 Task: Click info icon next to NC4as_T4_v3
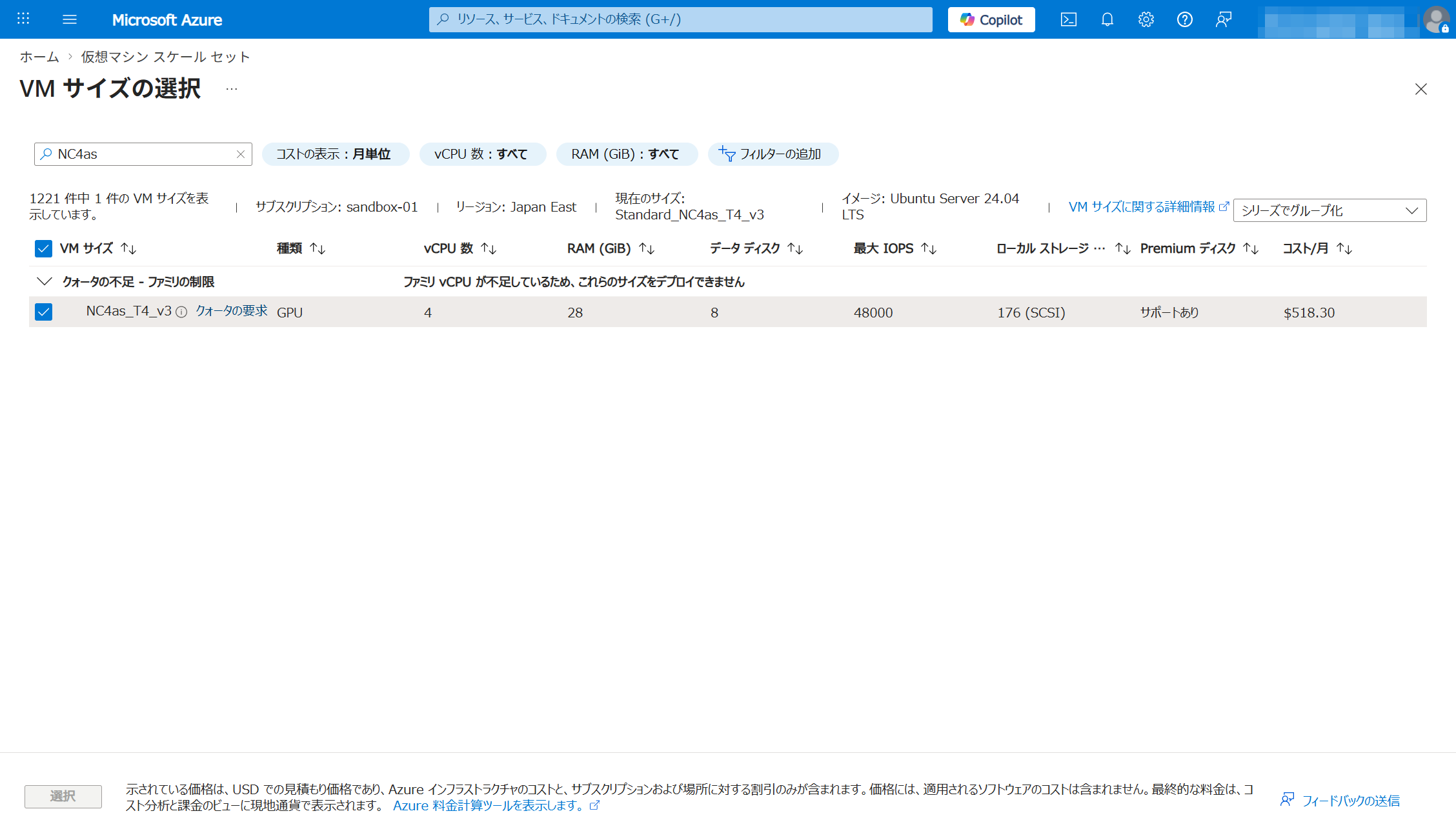(x=182, y=312)
